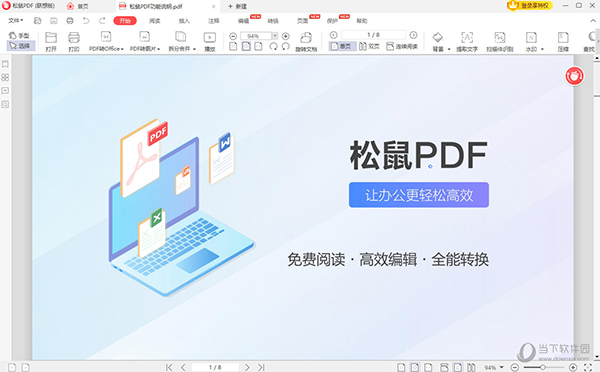This screenshot has height=372, width=600.
Task: Go to the Home (首页) tab
Action: pos(78,7)
